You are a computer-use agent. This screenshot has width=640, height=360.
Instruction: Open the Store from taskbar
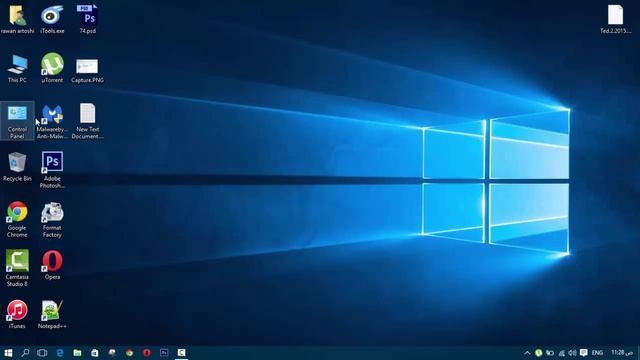(95, 353)
